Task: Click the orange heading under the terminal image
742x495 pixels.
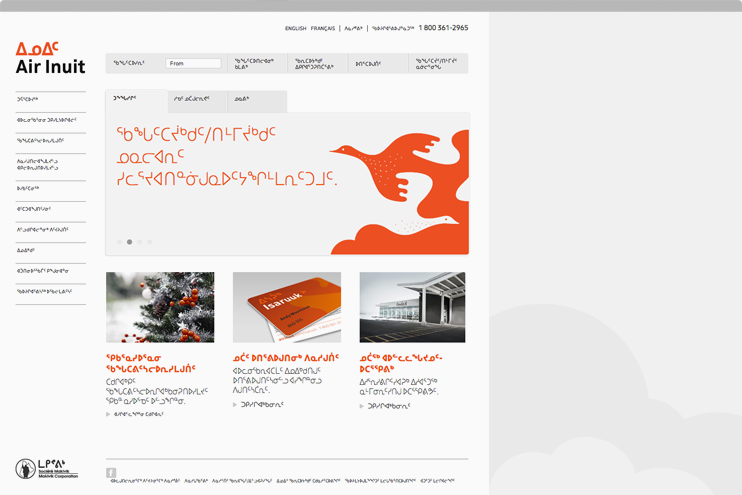Action: 401,363
